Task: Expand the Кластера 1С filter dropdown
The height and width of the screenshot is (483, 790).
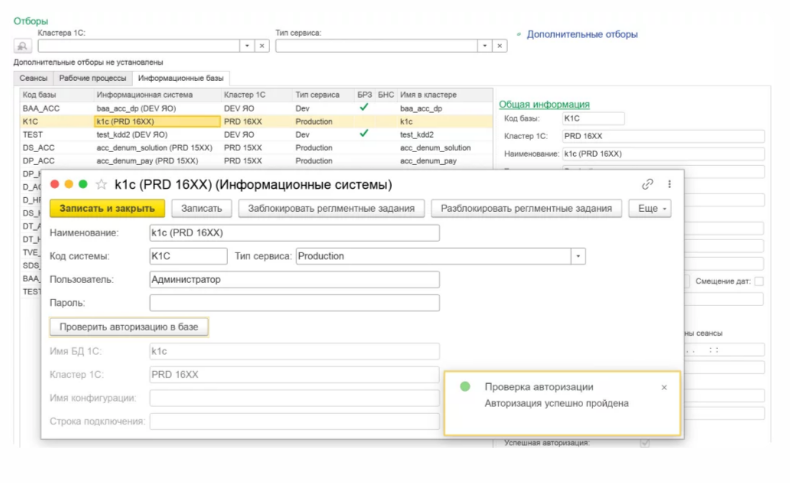Action: click(x=246, y=46)
